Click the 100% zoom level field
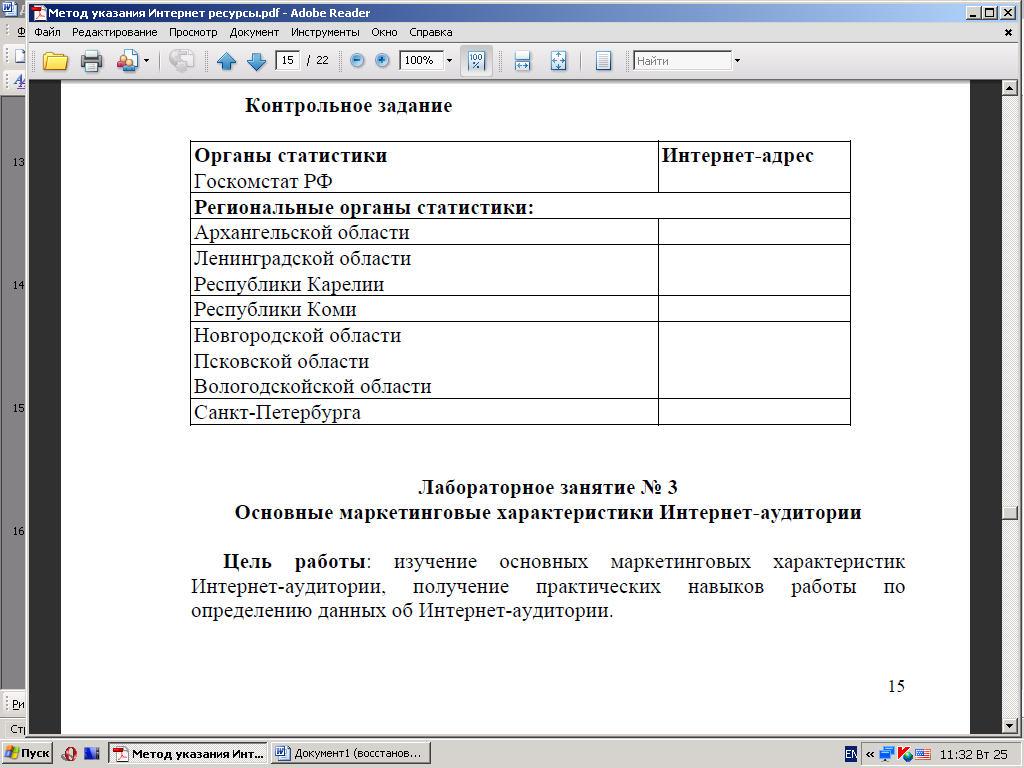Viewport: 1024px width, 768px height. [x=421, y=60]
